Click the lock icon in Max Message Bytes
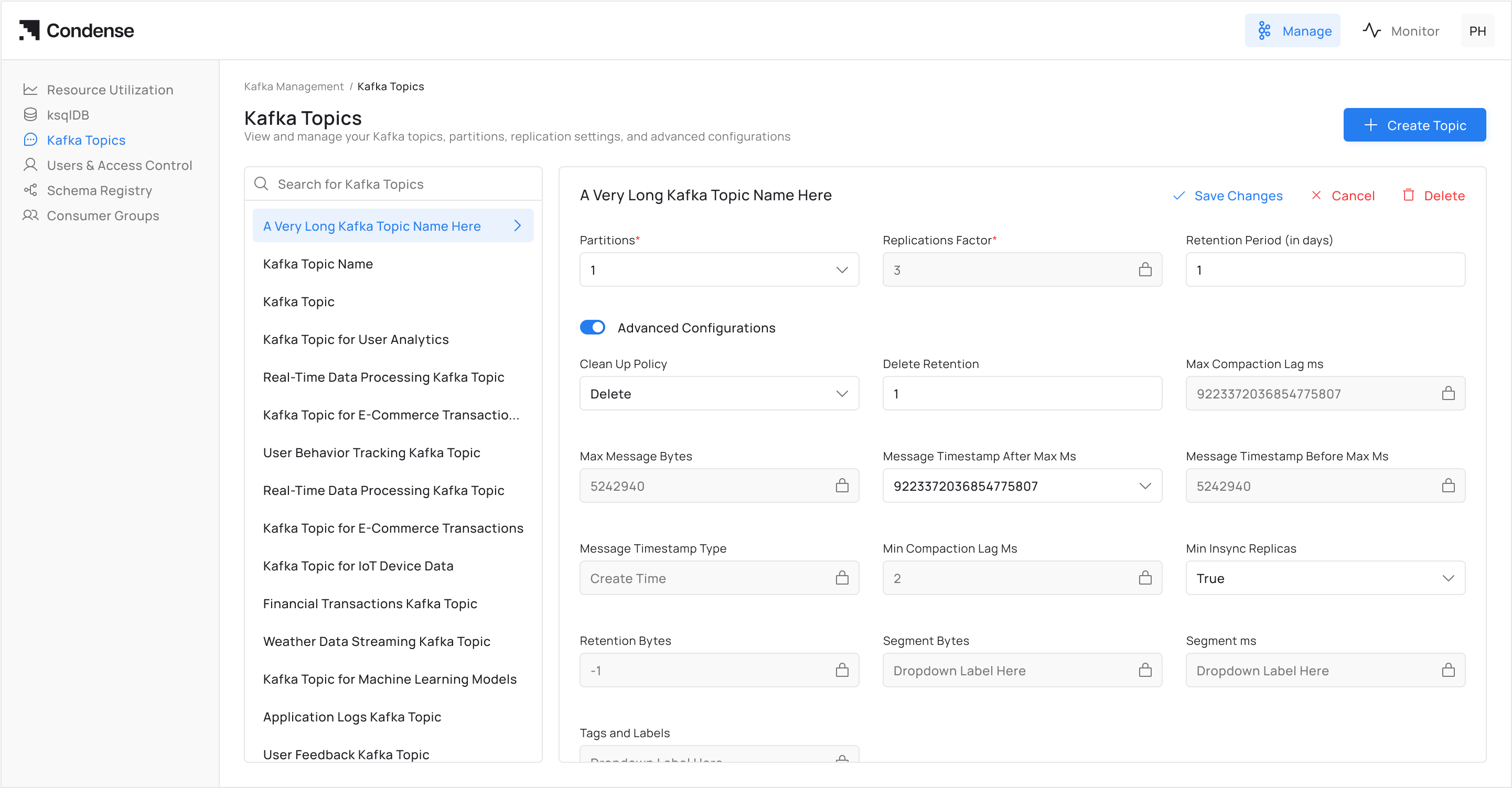 point(842,485)
